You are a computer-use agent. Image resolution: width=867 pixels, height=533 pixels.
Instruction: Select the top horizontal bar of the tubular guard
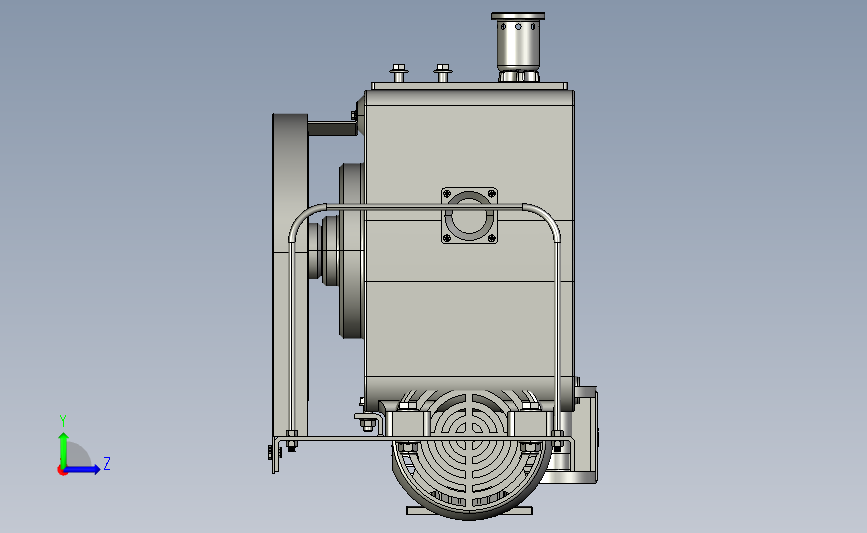(424, 207)
